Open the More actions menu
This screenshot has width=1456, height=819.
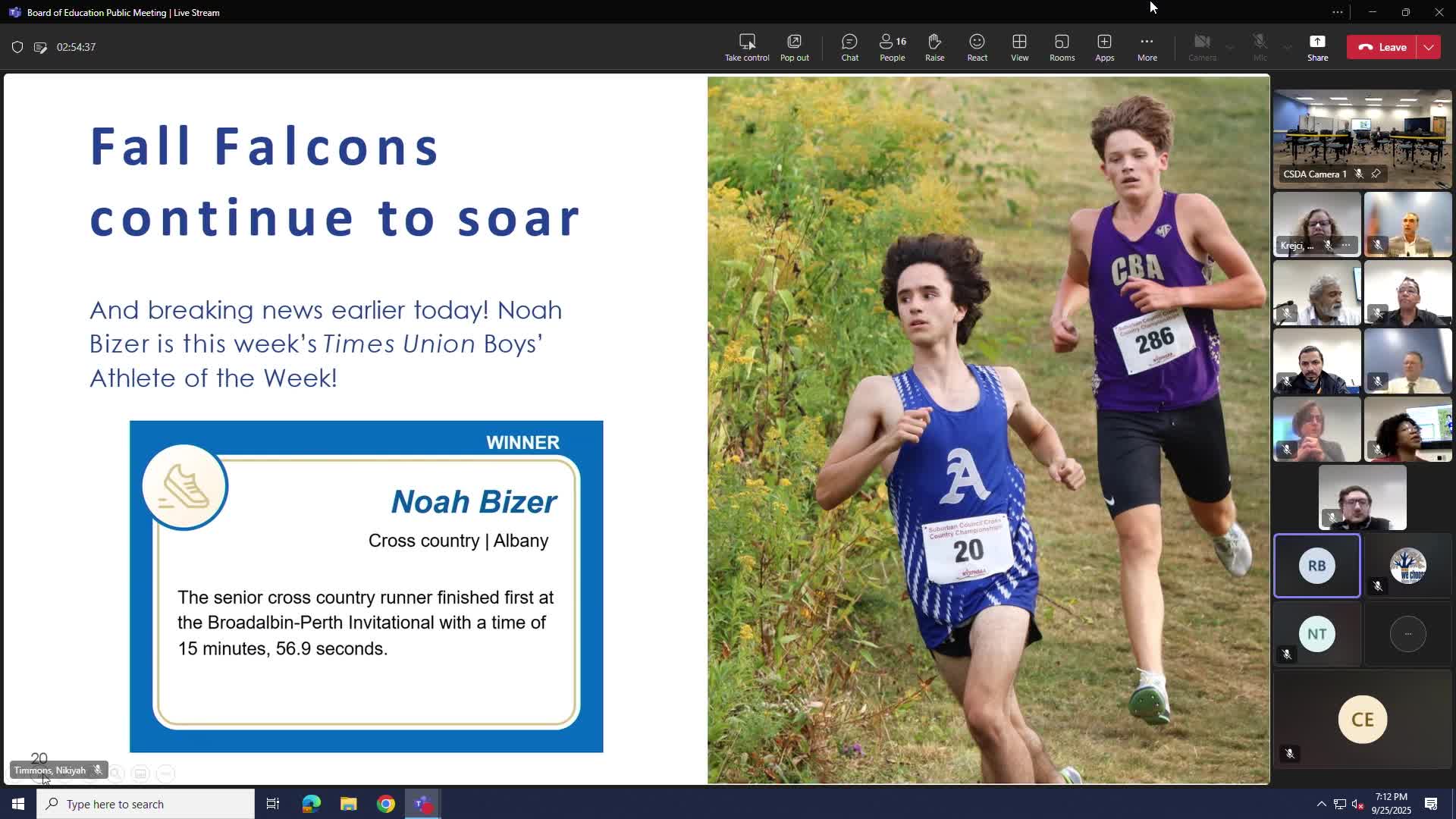click(x=1147, y=47)
